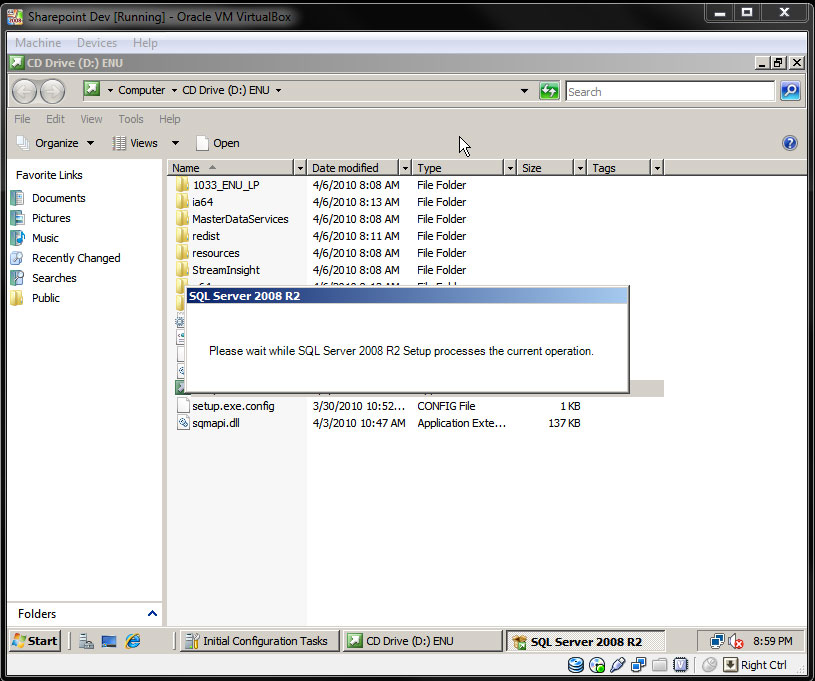
Task: Click the Music favorite link icon
Action: (x=17, y=238)
